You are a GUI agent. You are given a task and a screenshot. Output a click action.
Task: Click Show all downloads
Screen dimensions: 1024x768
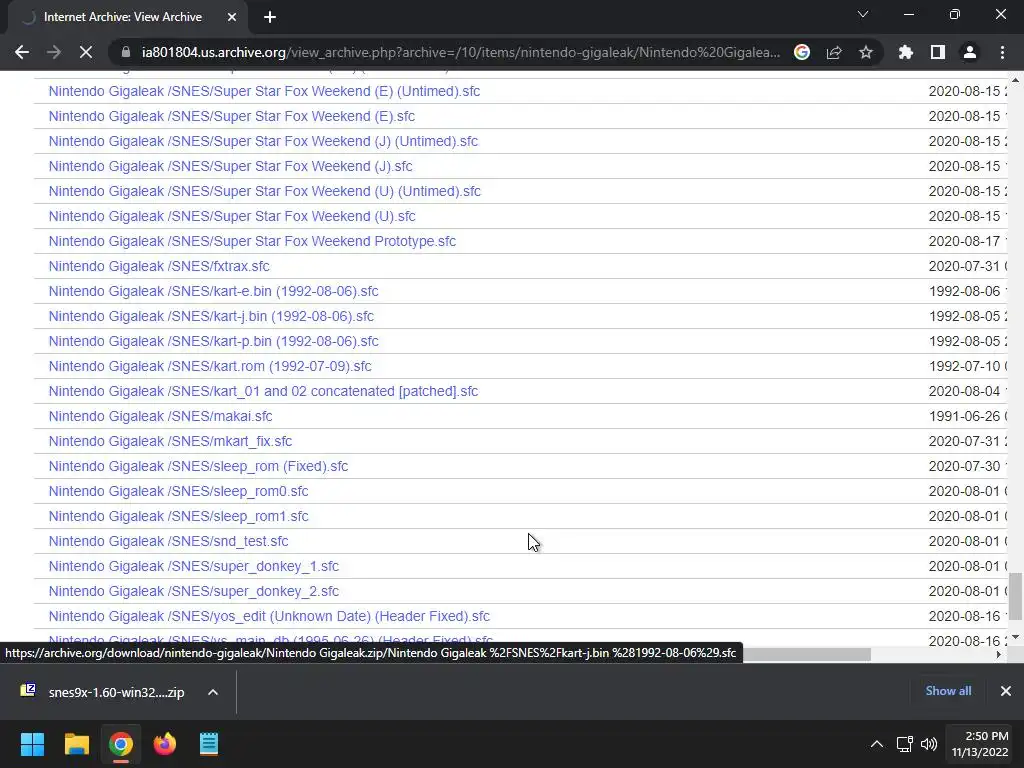[948, 691]
